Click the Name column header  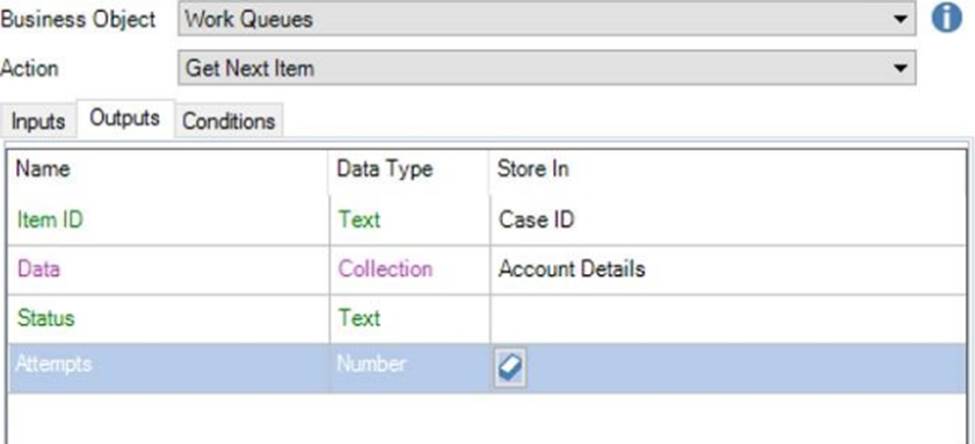point(168,169)
